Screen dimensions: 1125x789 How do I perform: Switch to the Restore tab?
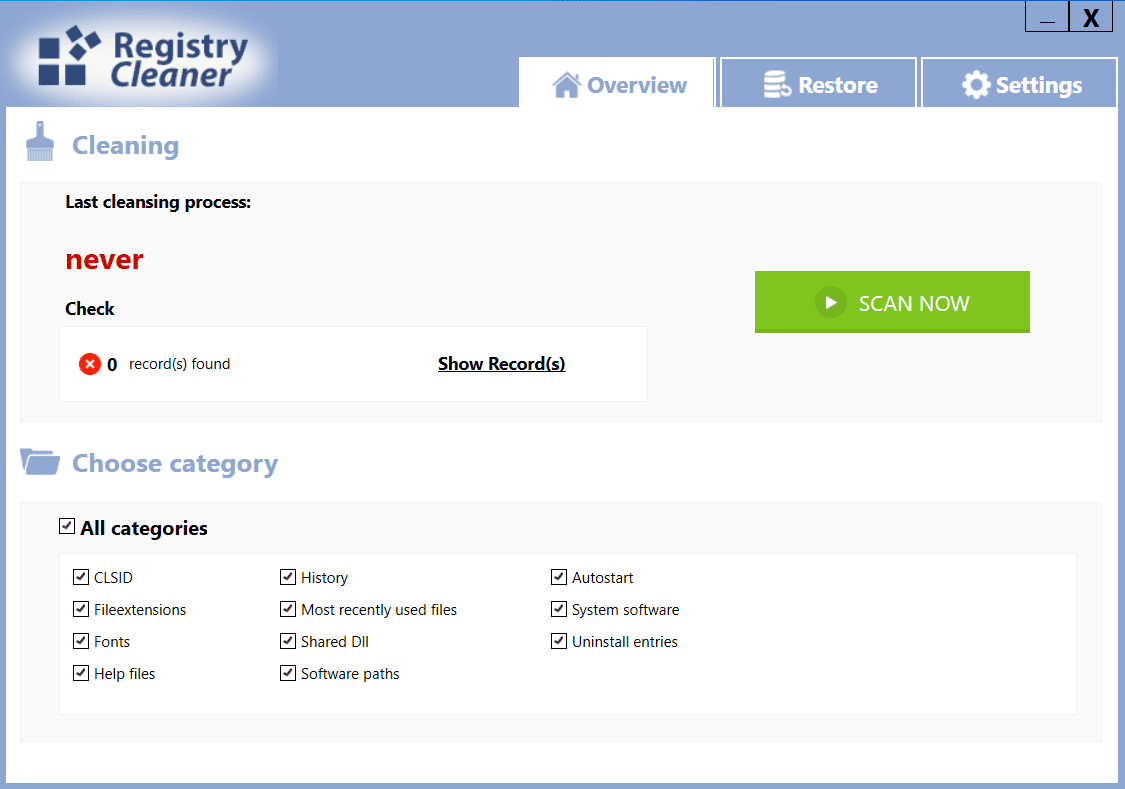click(x=819, y=82)
